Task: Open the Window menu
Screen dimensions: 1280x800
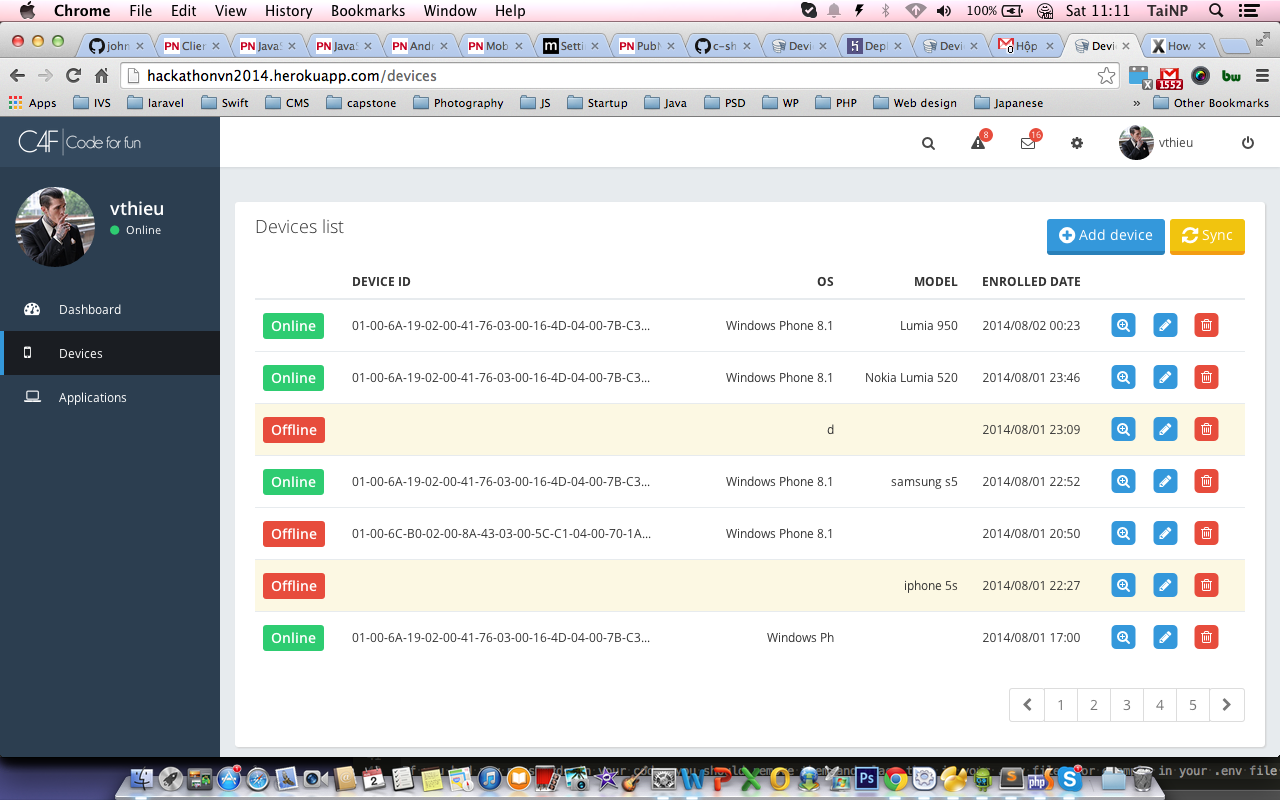Action: [450, 11]
